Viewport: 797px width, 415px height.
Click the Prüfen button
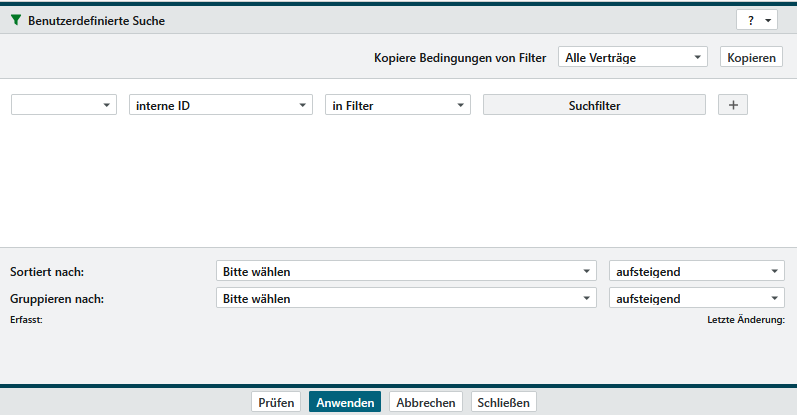tap(276, 402)
